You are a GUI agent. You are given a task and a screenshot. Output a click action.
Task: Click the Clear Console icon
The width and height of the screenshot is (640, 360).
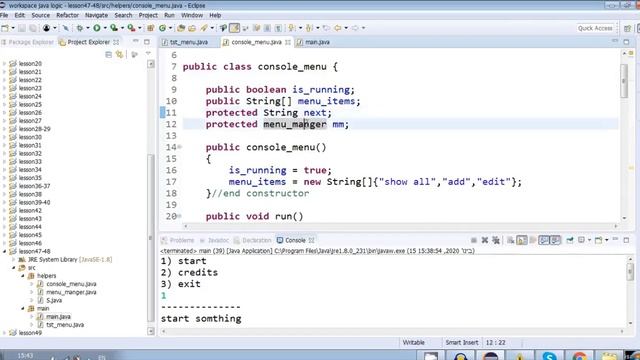[x=510, y=240]
